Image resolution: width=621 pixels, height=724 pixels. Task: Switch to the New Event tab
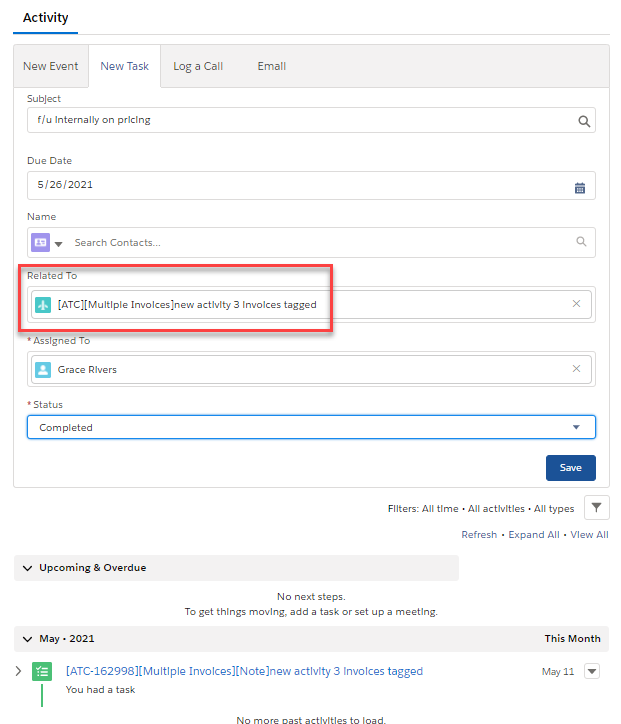tap(49, 66)
